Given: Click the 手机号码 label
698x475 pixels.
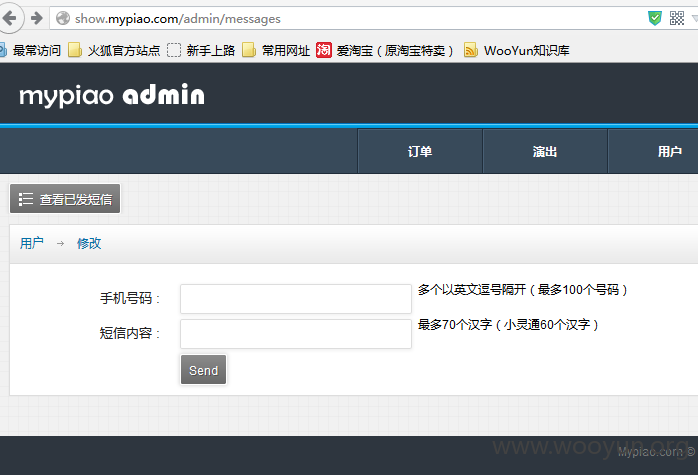Looking at the screenshot, I should point(130,298).
